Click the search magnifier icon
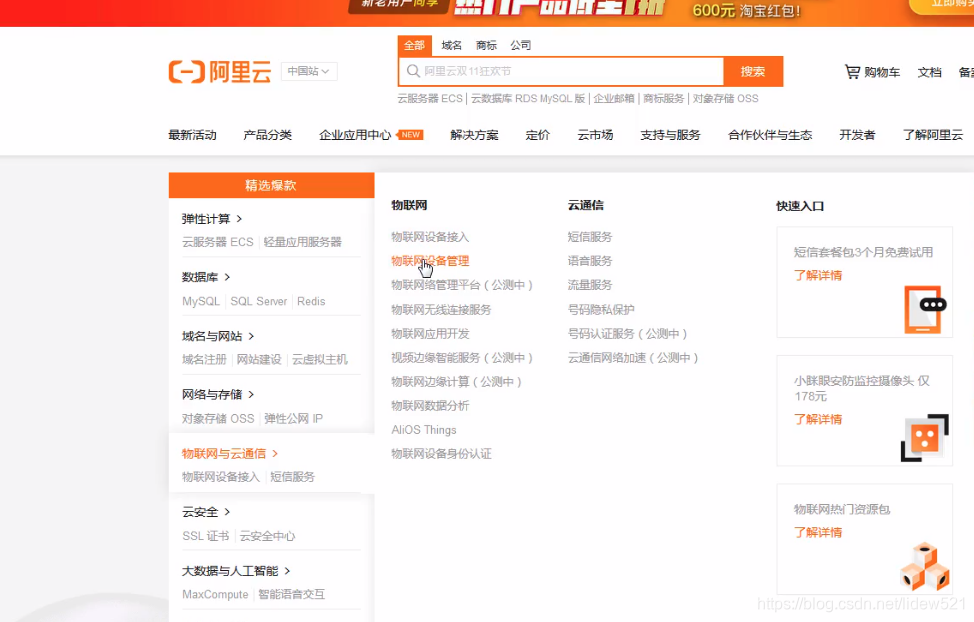The image size is (974, 622). point(413,71)
